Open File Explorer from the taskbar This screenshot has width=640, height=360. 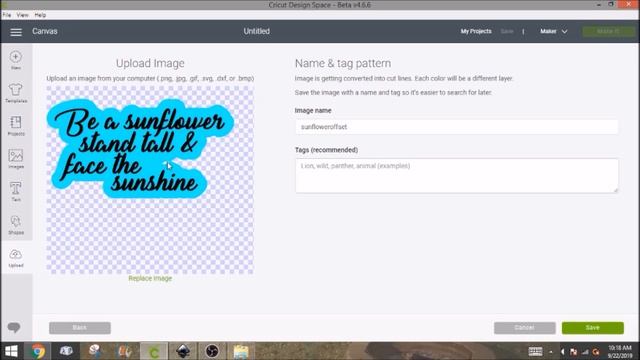click(x=241, y=351)
